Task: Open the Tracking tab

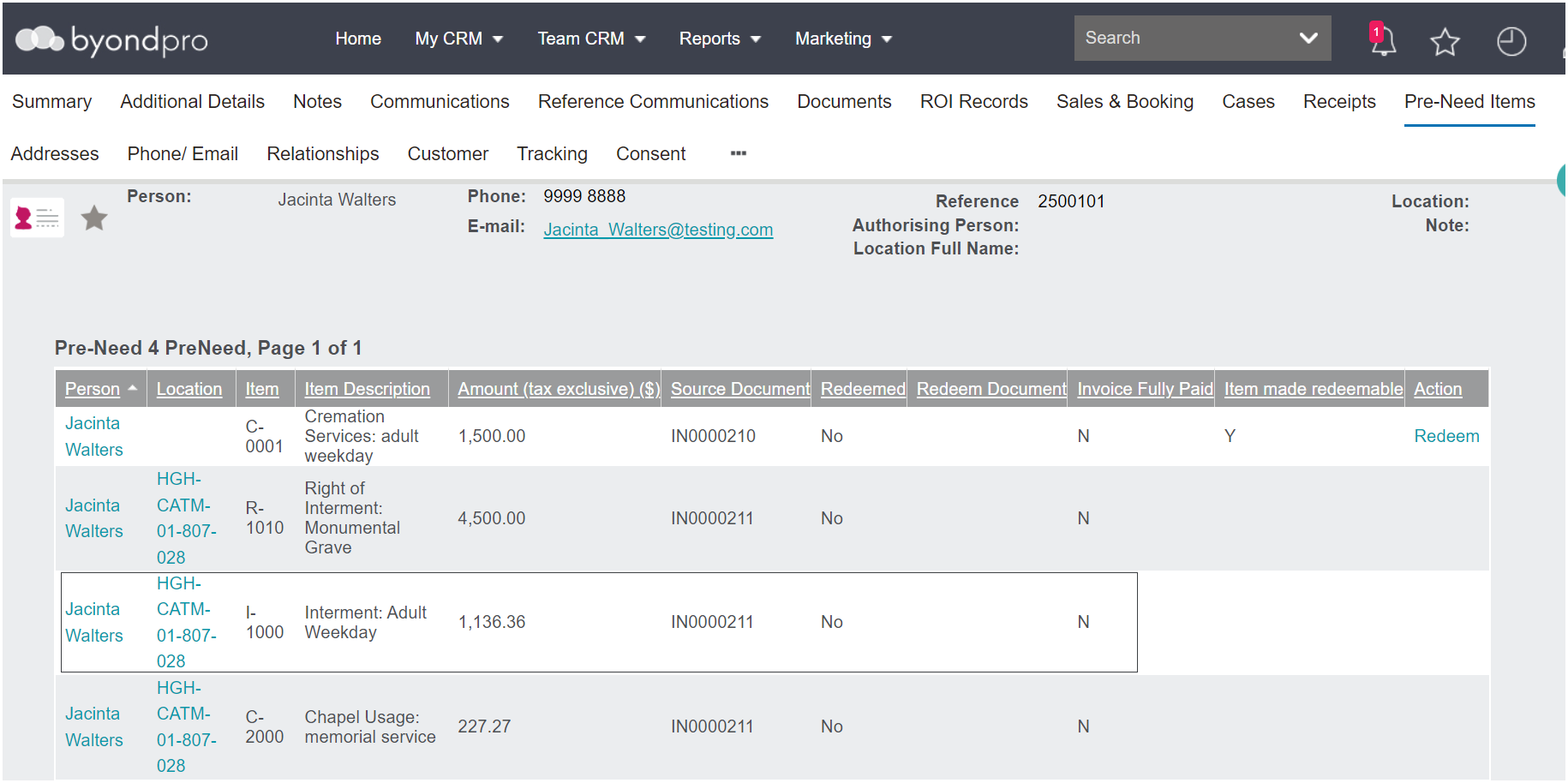Action: click(552, 153)
